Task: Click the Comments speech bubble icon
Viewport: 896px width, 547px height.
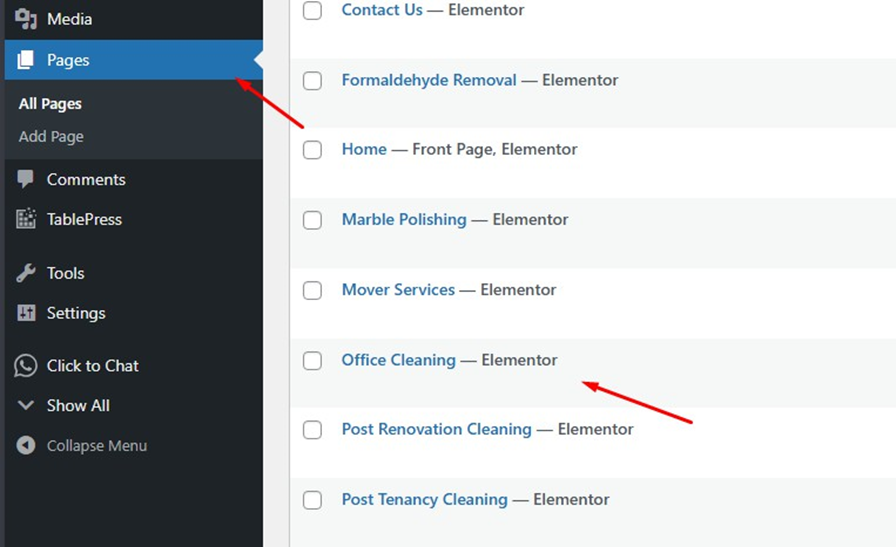Action: point(26,179)
